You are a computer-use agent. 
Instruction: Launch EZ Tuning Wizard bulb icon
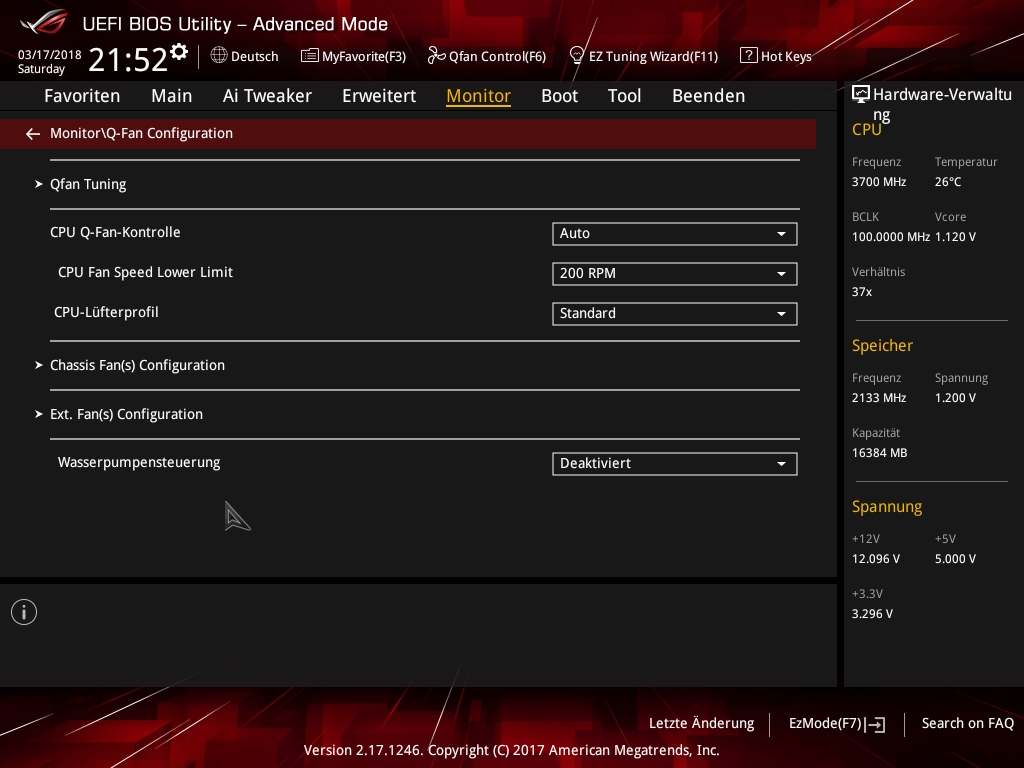(x=577, y=56)
